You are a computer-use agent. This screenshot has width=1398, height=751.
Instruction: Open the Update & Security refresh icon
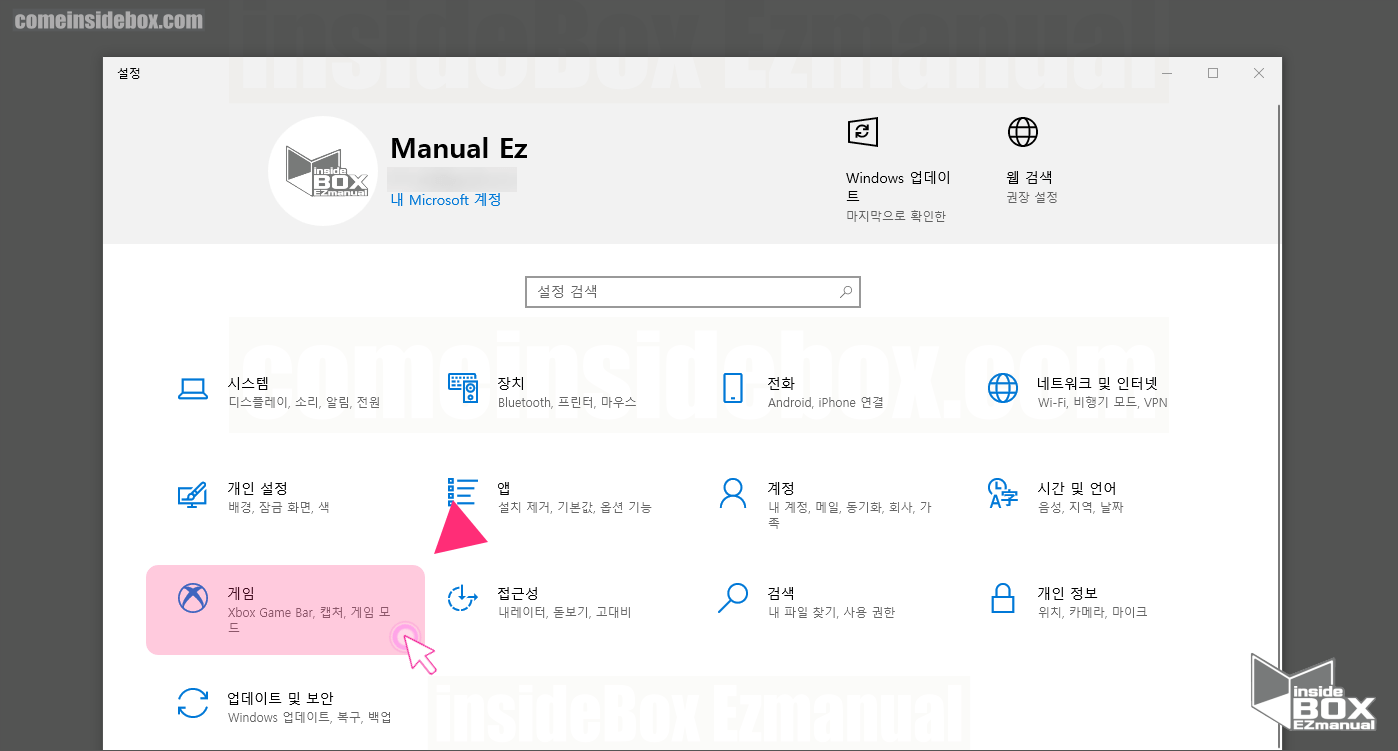(192, 703)
